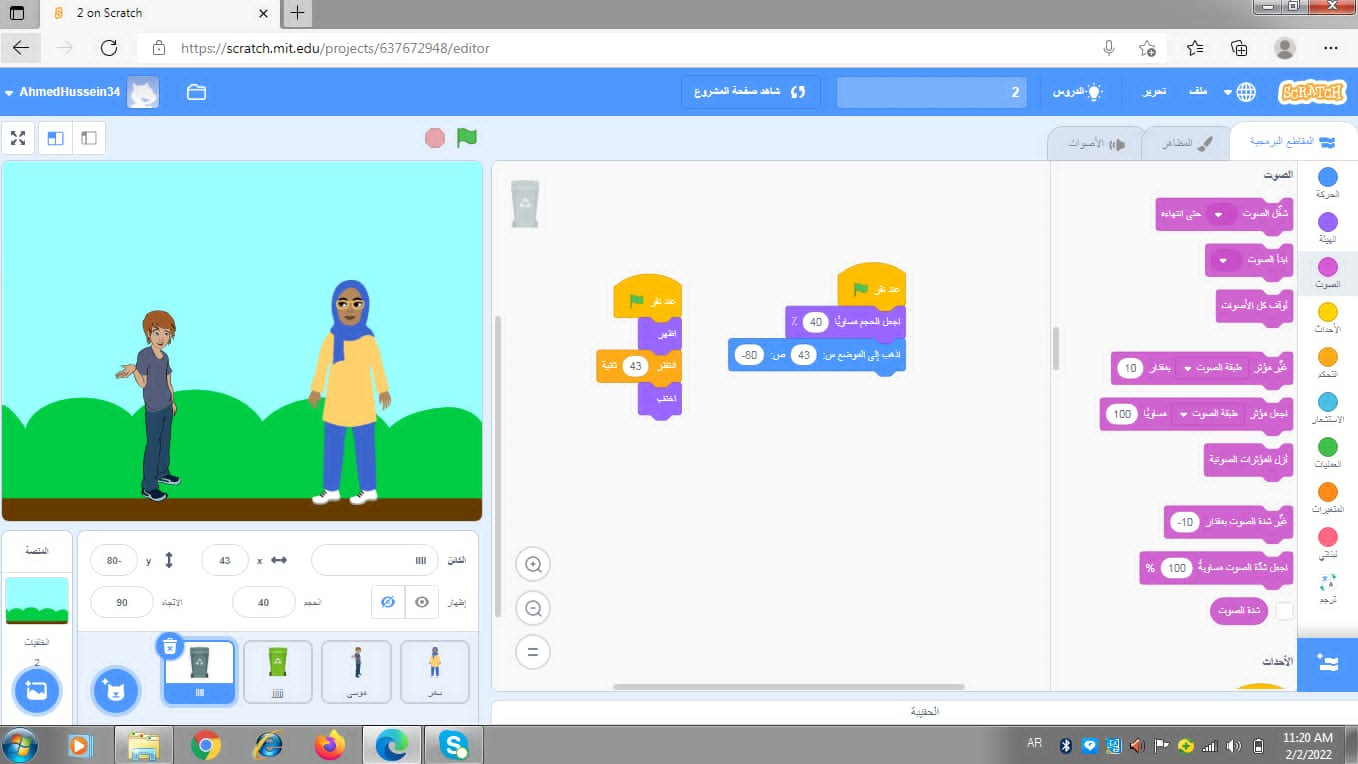Open Edge favorites star icon
The width and height of the screenshot is (1358, 764).
click(x=1195, y=48)
